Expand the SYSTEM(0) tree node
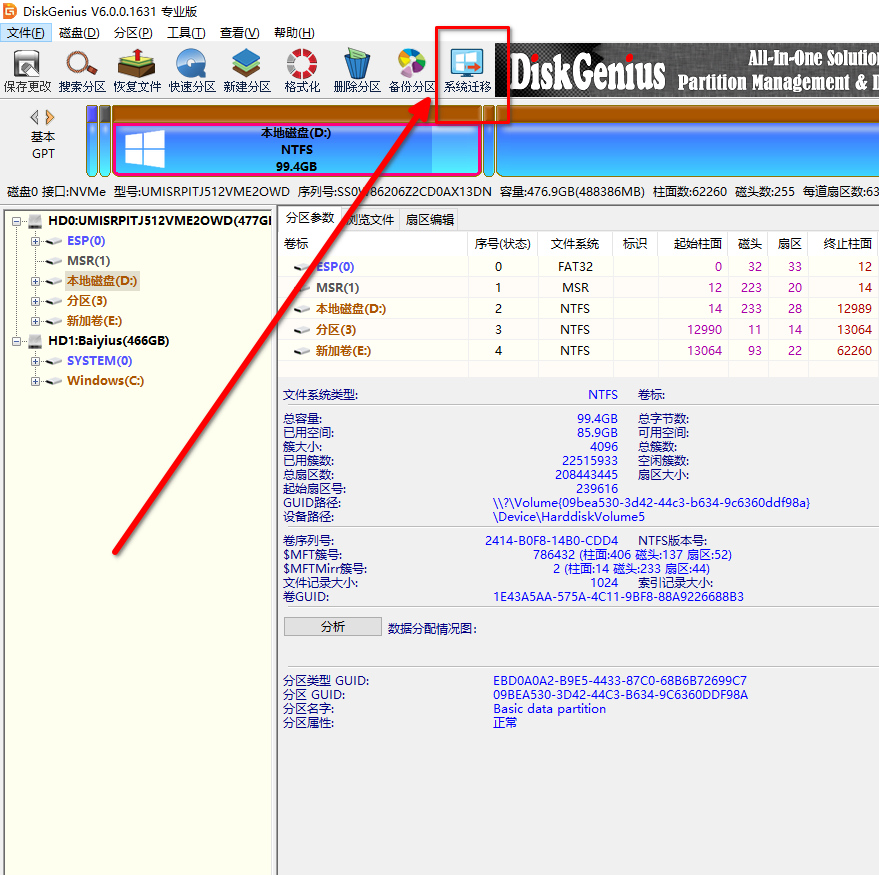The height and width of the screenshot is (875, 879). point(35,362)
